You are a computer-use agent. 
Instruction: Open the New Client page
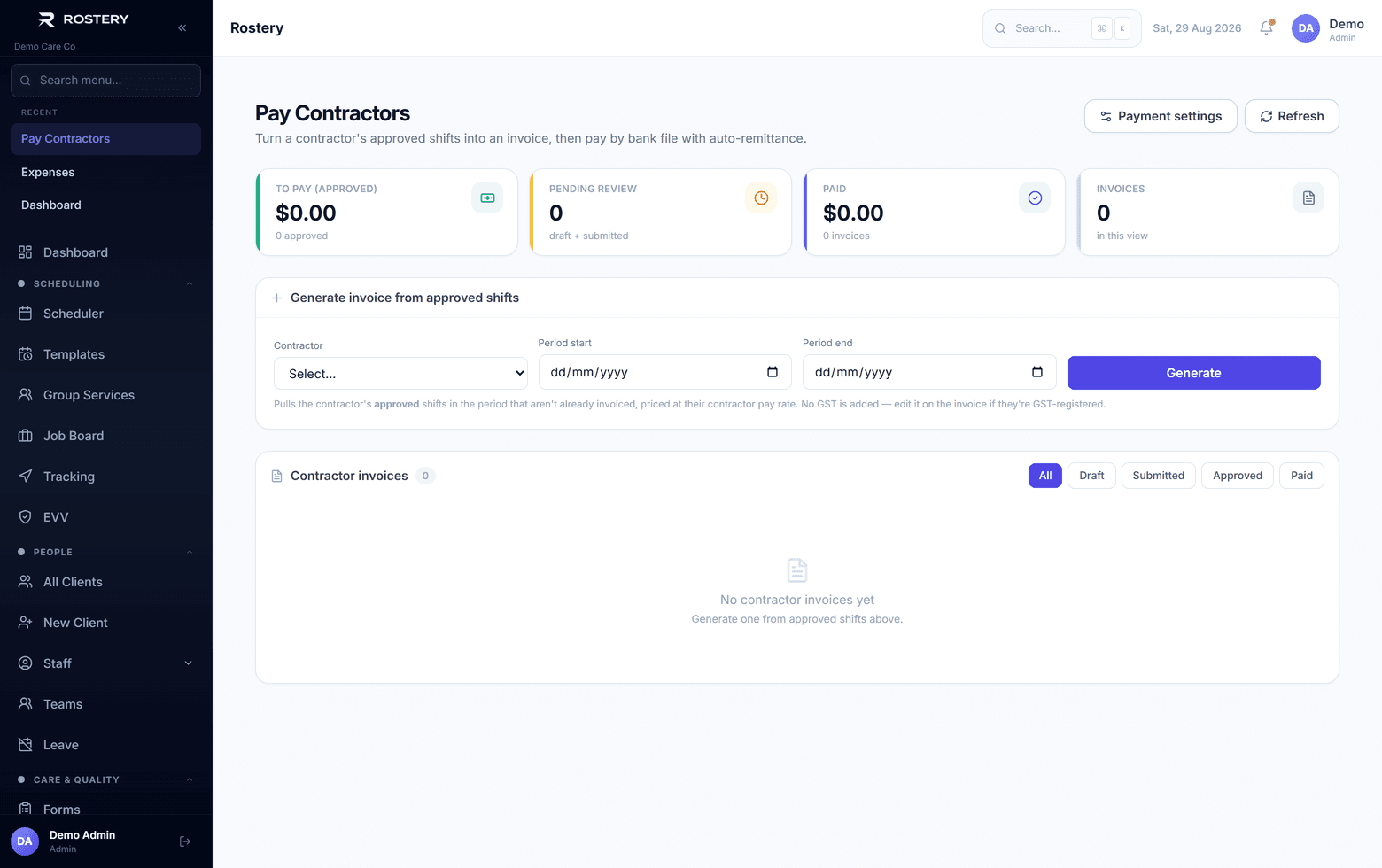point(106,623)
